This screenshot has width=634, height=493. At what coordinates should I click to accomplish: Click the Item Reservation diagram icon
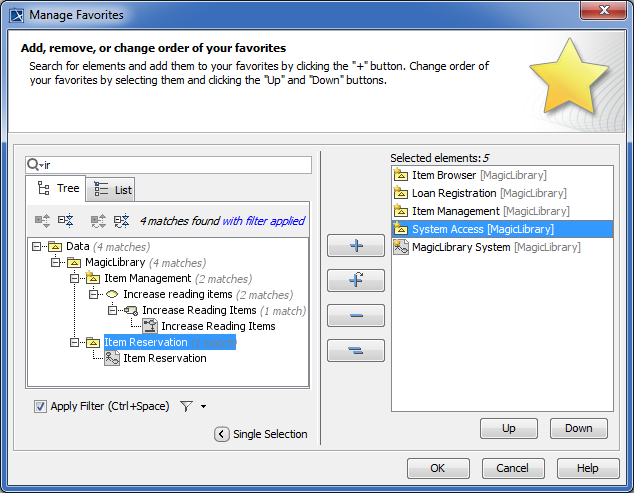[x=112, y=358]
